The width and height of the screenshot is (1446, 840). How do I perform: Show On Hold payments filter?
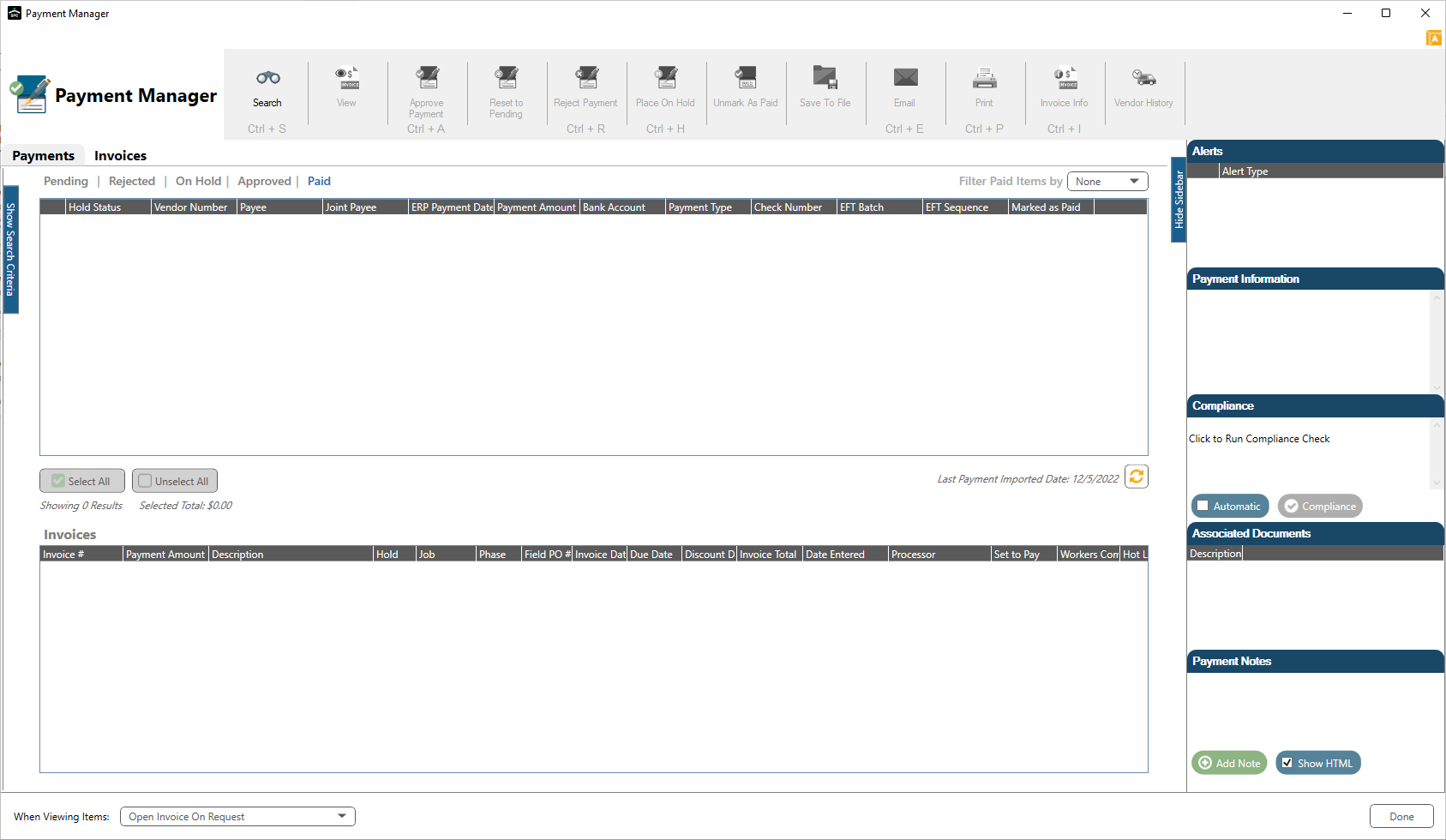coord(198,182)
